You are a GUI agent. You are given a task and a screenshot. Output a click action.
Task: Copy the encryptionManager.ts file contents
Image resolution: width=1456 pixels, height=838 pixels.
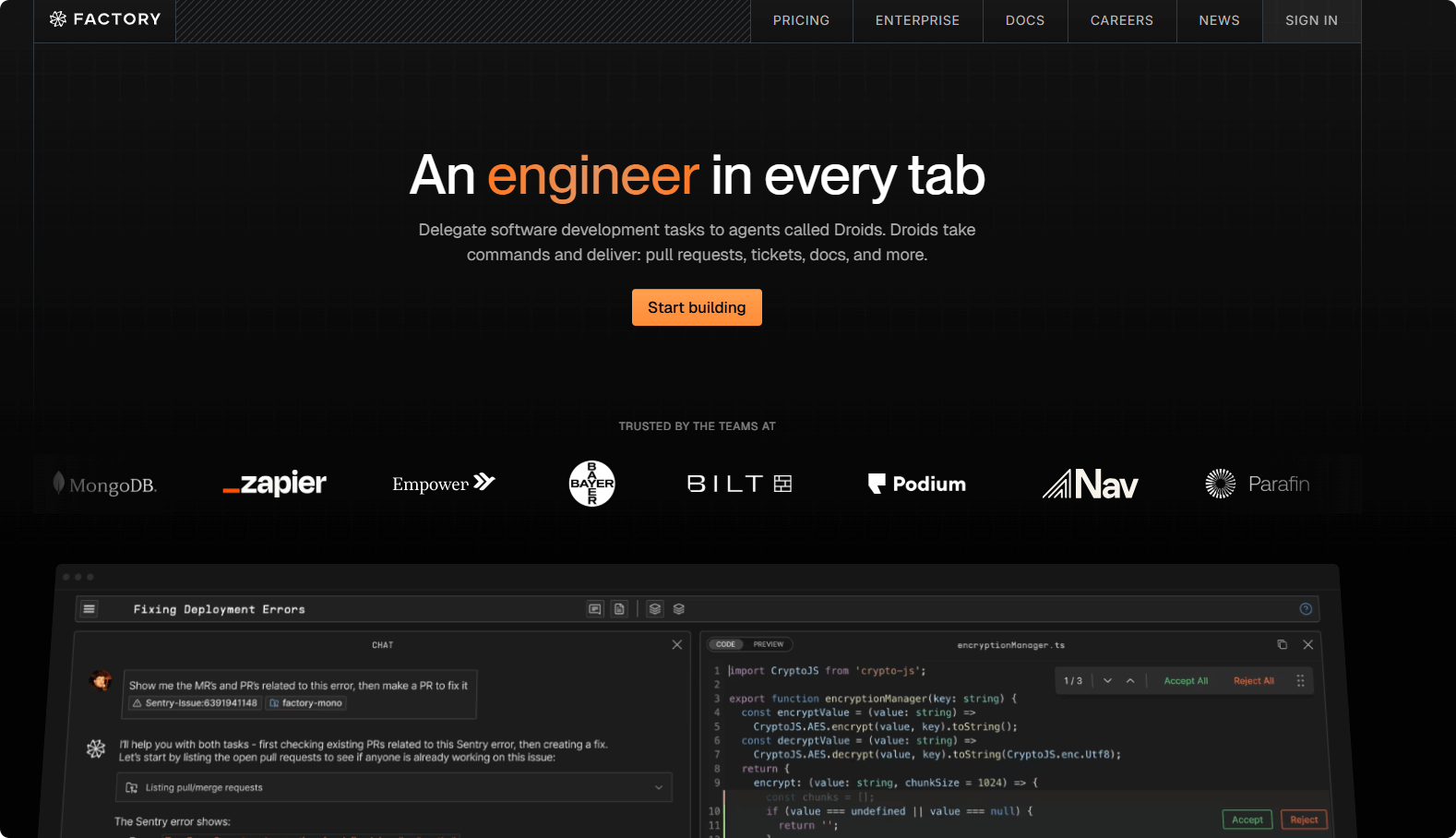(1282, 644)
